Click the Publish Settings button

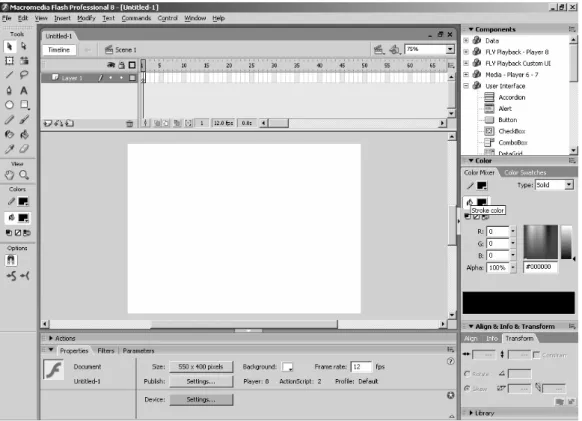tap(201, 382)
